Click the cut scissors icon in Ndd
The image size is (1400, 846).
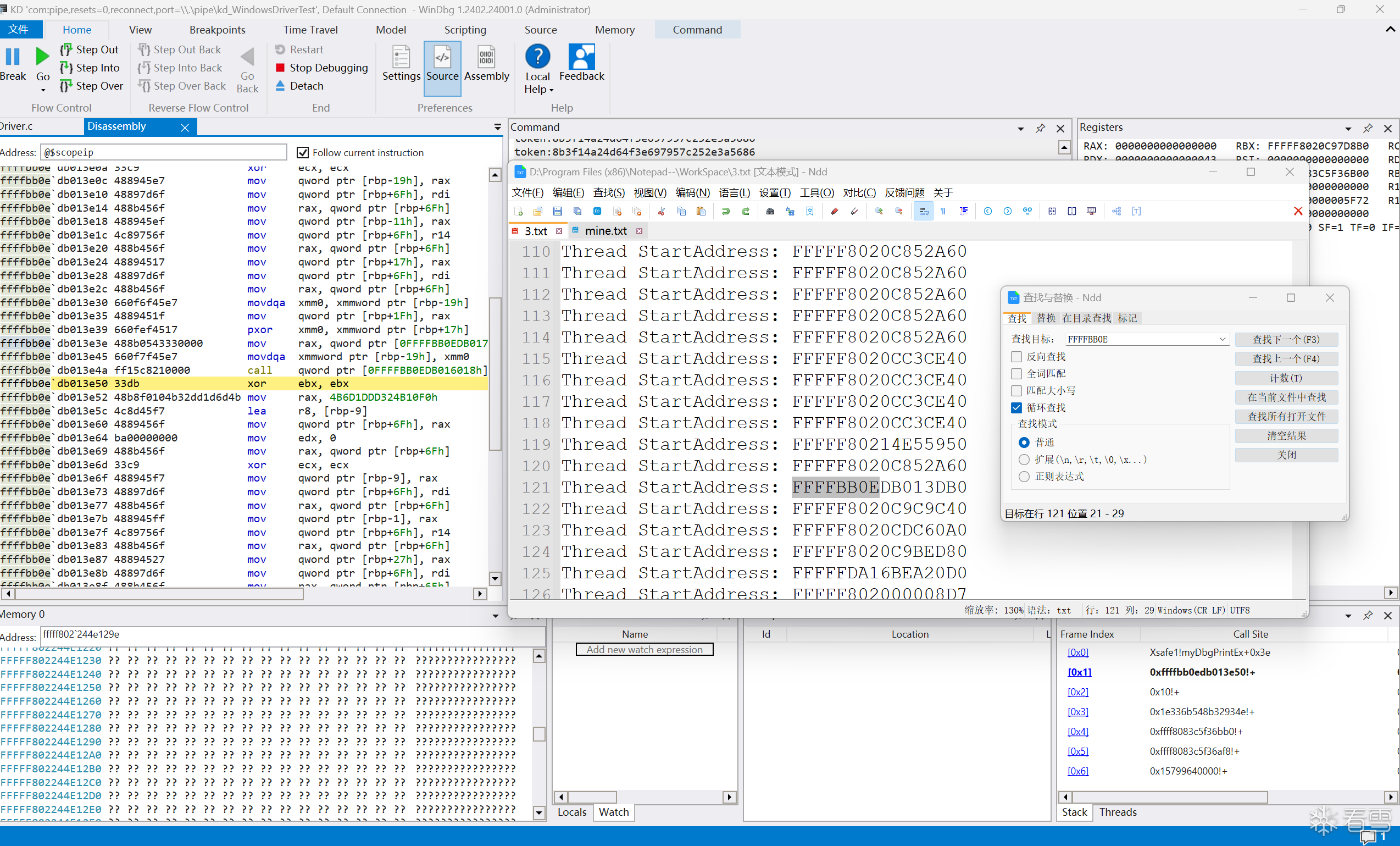[662, 212]
